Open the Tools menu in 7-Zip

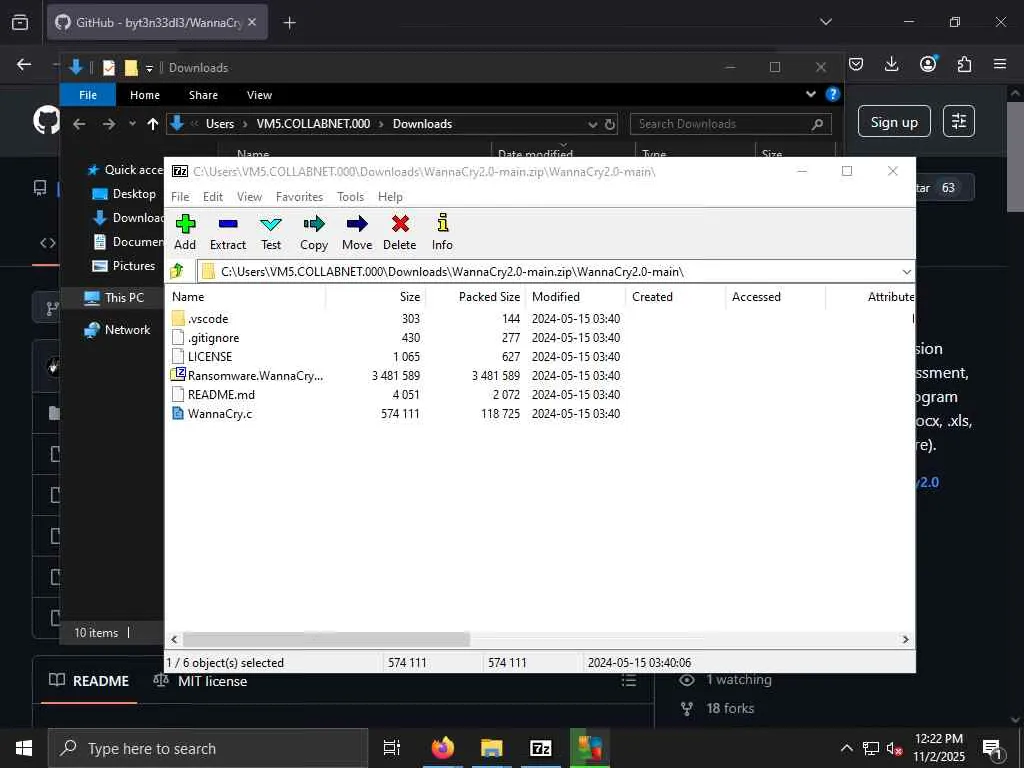point(351,197)
